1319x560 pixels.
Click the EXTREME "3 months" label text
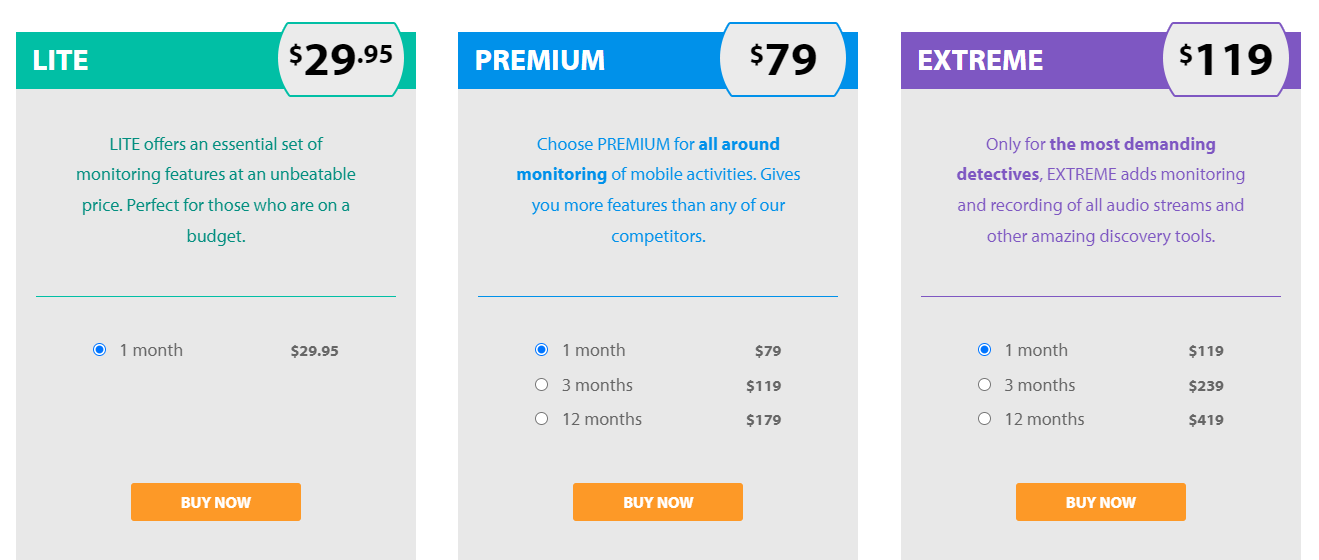click(x=1040, y=385)
